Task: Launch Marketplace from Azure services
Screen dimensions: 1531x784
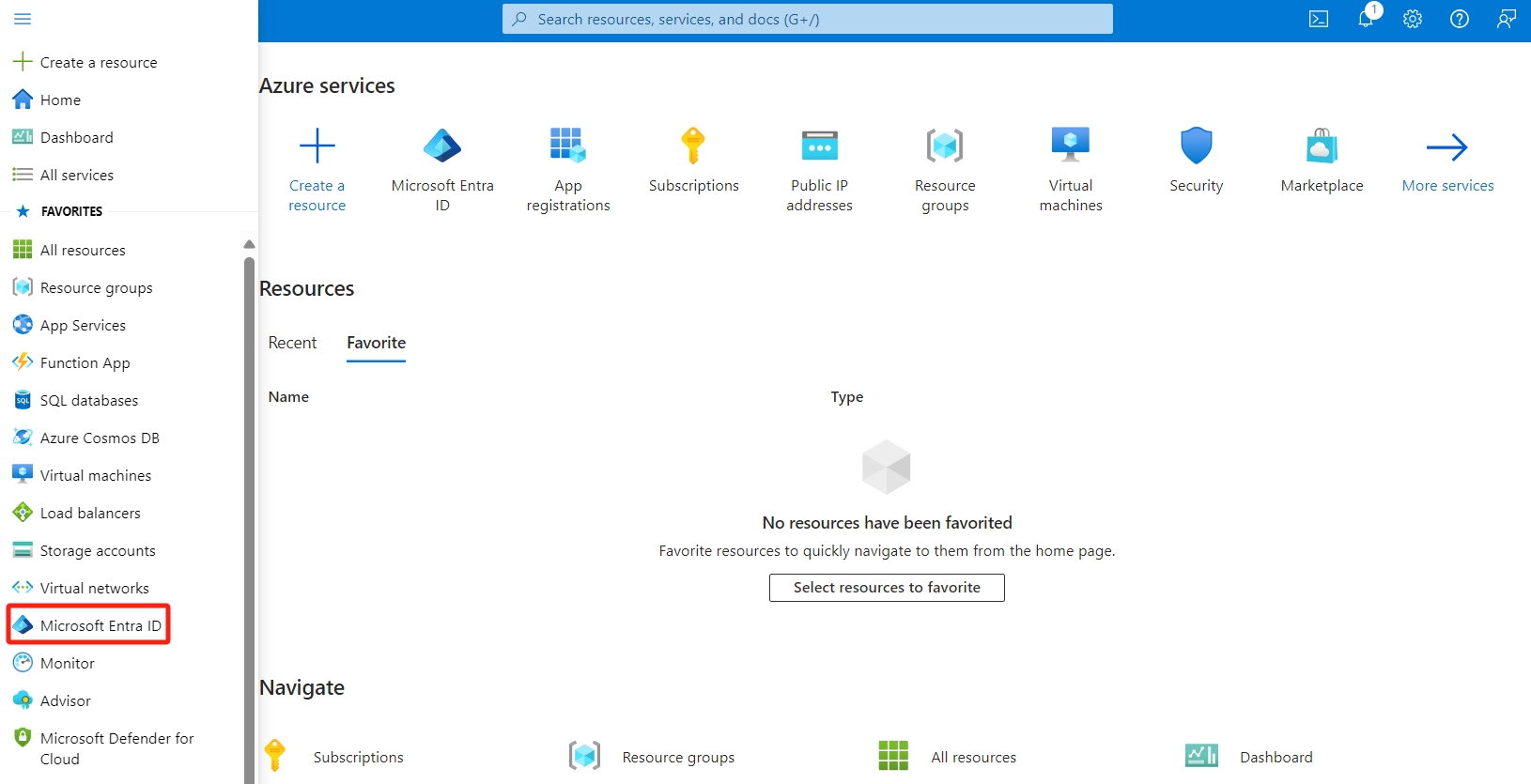Action: coord(1322,147)
